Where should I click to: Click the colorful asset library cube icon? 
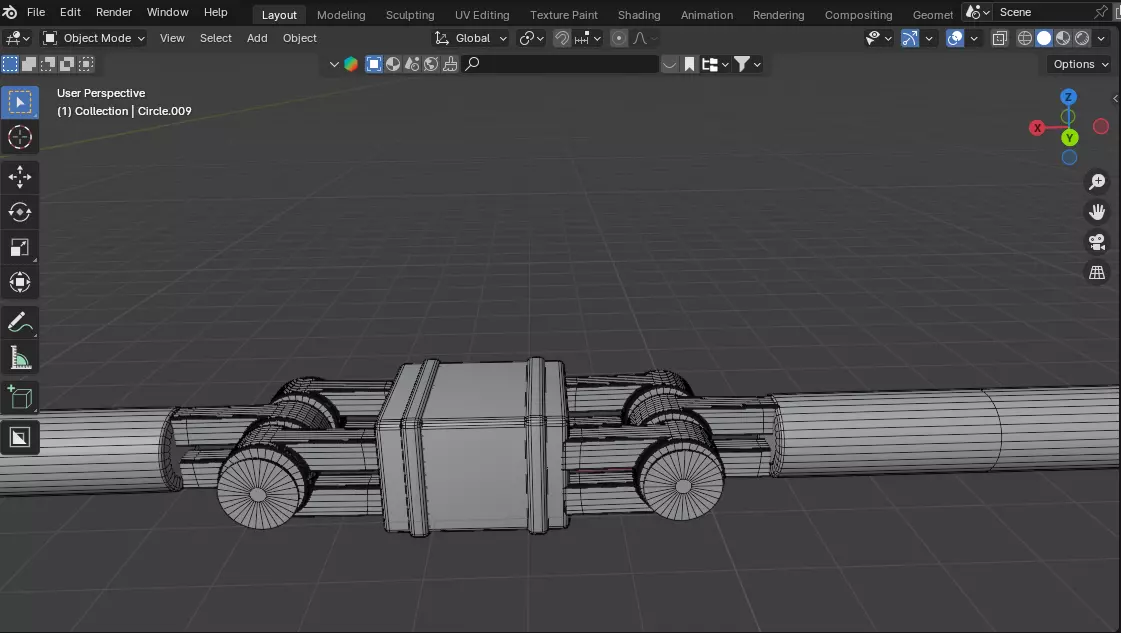(x=351, y=64)
